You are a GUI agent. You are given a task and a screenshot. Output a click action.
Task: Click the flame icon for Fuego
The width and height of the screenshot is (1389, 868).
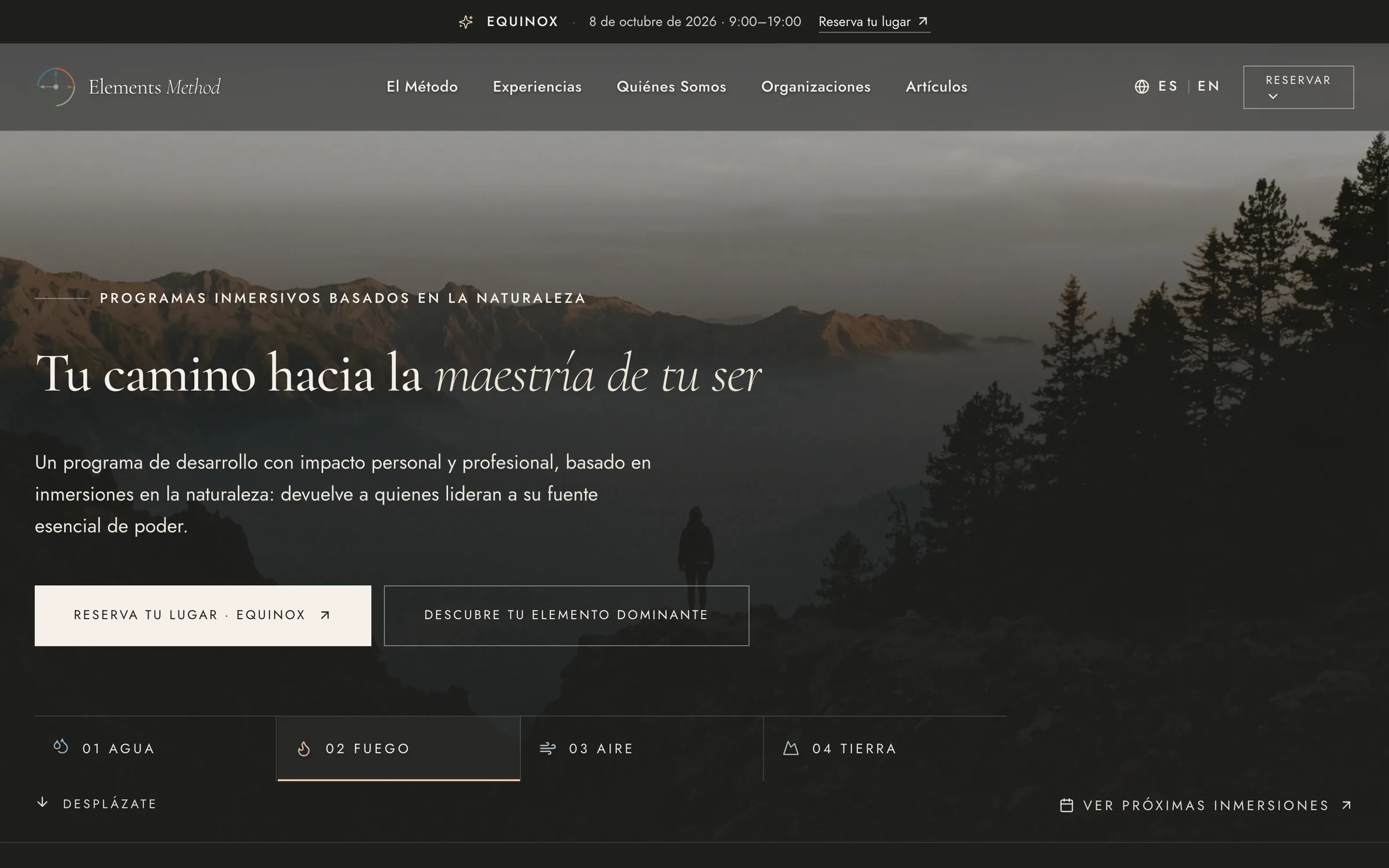(x=304, y=749)
